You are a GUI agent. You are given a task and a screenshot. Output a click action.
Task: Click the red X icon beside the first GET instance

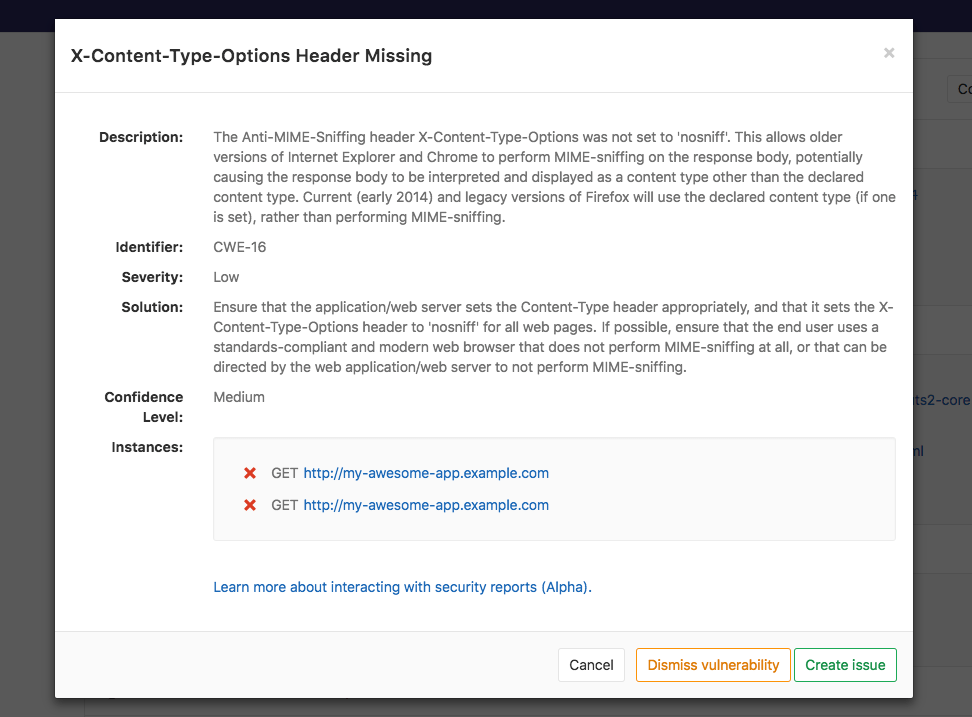coord(249,473)
